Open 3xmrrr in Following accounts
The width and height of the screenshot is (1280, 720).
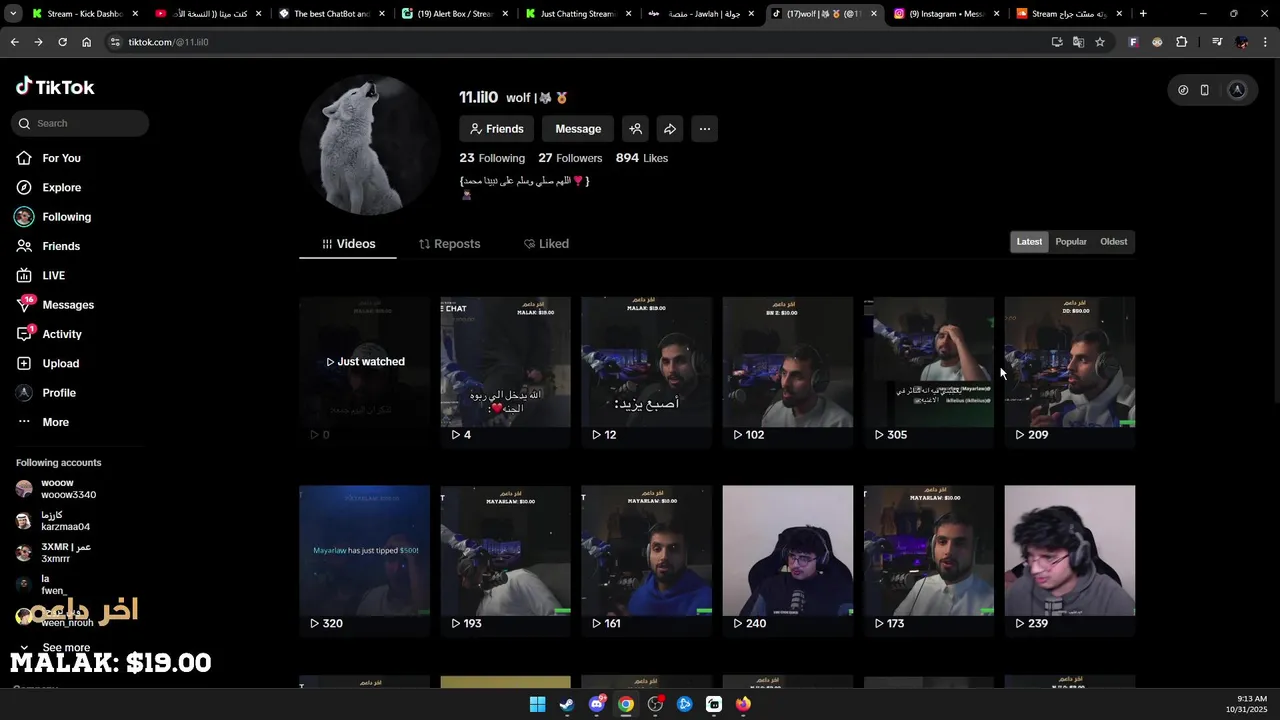coord(65,553)
